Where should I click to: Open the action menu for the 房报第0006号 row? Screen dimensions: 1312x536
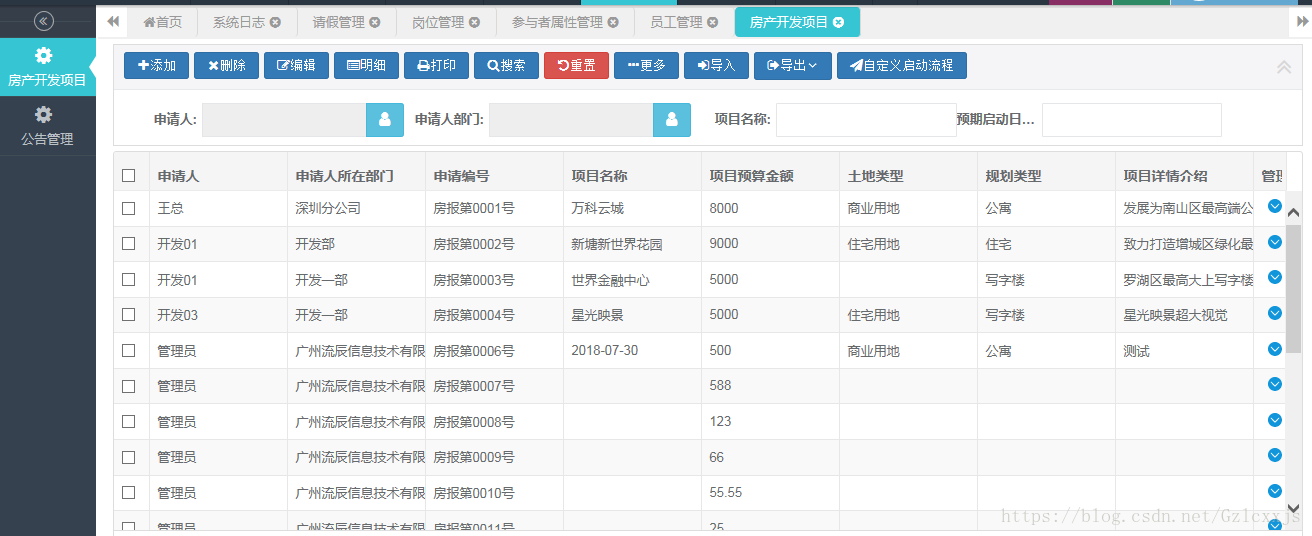pos(1275,349)
